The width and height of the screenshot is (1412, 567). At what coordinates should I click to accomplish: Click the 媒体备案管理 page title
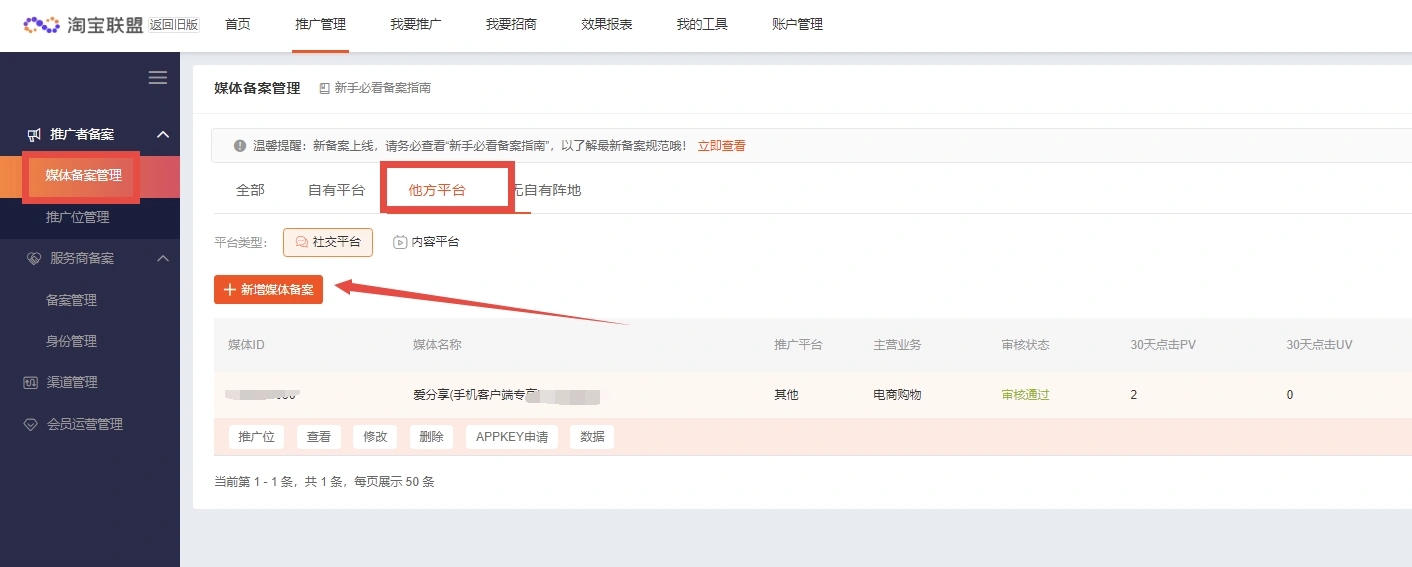click(x=257, y=88)
